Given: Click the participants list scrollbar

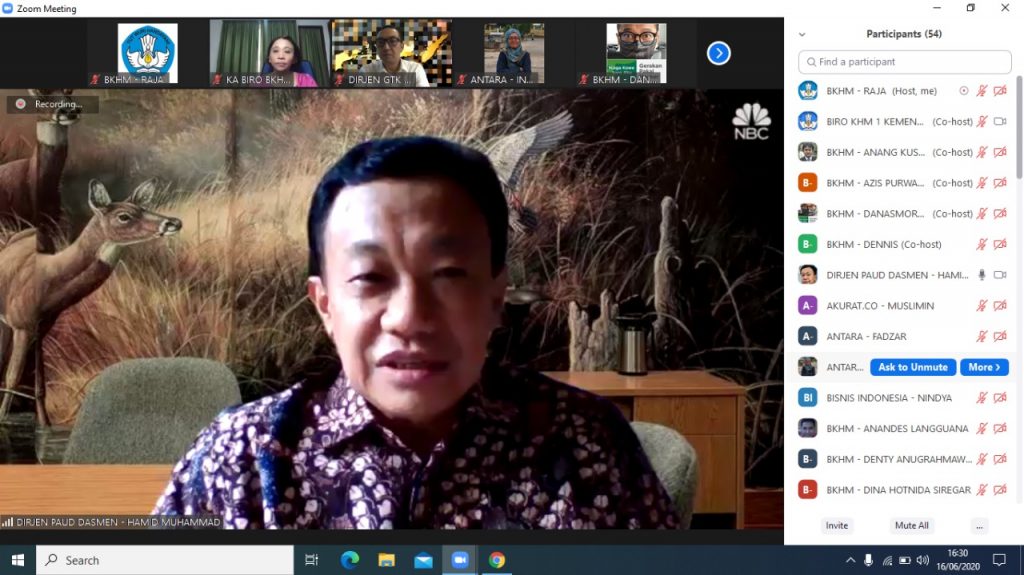Looking at the screenshot, I should click(x=1019, y=130).
